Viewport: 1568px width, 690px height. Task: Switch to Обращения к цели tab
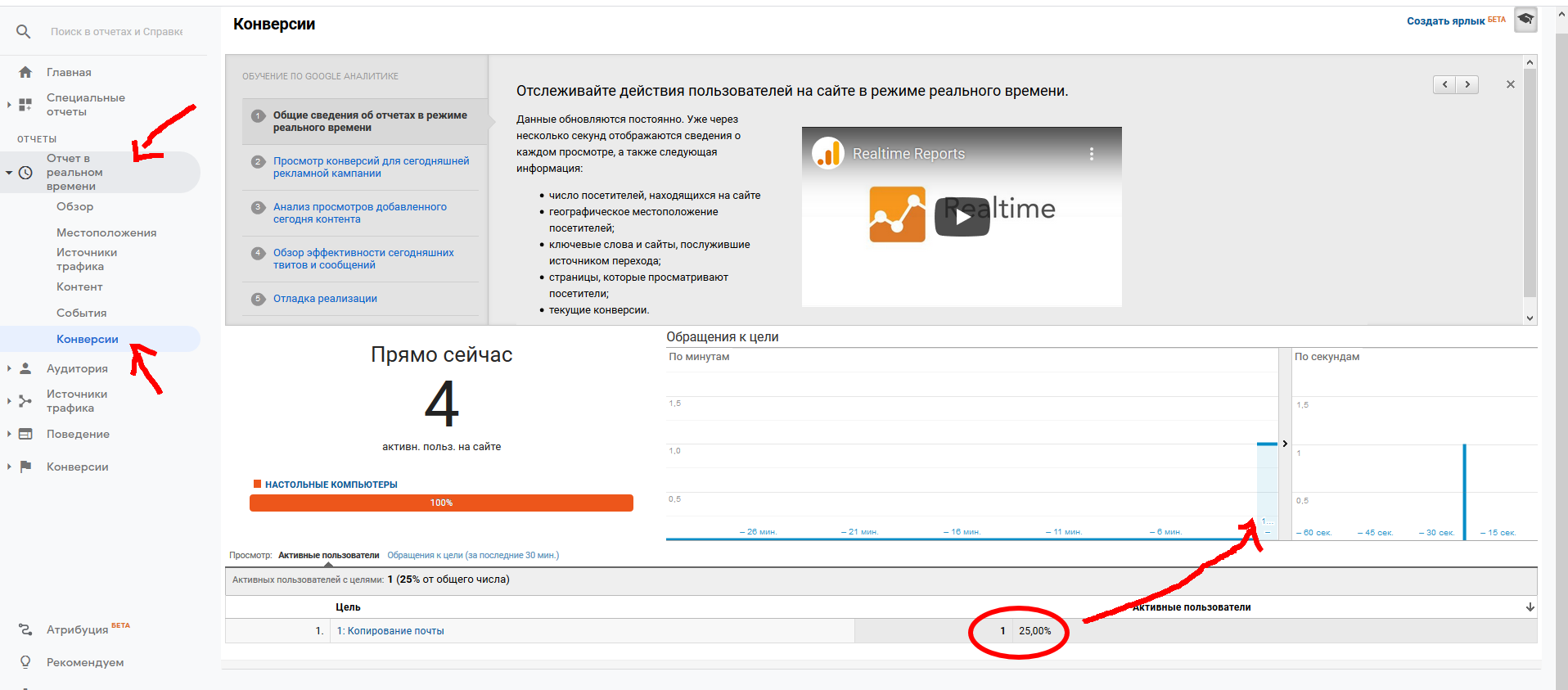coord(473,555)
